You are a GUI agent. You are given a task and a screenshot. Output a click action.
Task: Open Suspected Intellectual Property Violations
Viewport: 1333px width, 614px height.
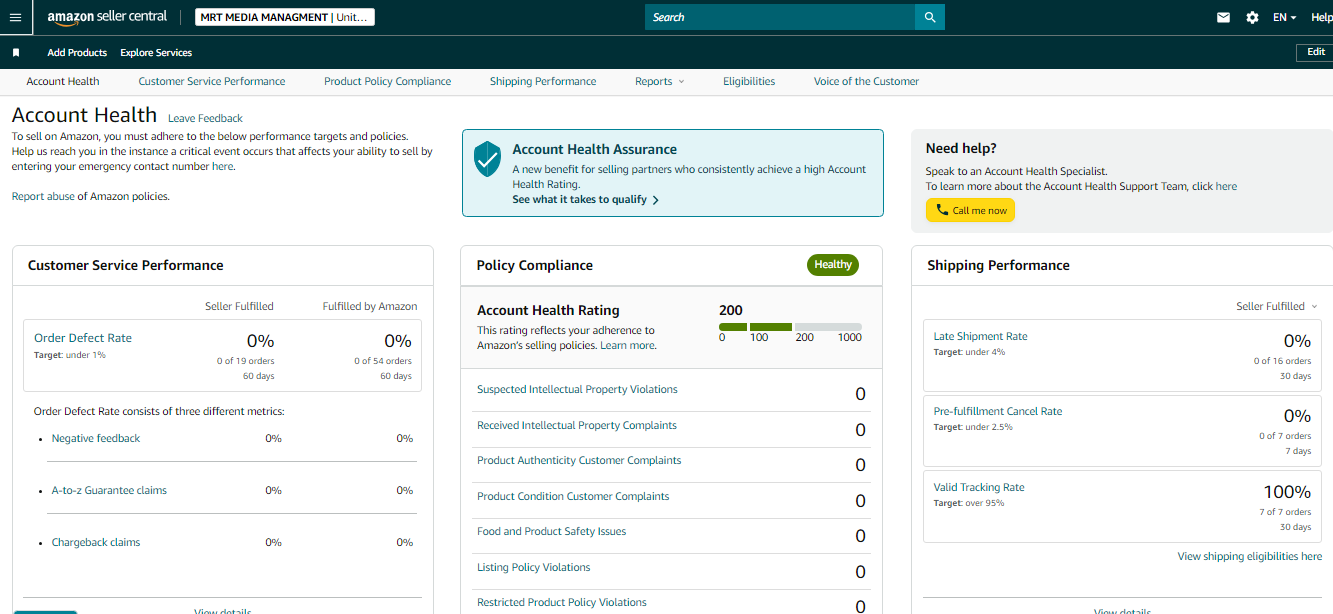577,389
